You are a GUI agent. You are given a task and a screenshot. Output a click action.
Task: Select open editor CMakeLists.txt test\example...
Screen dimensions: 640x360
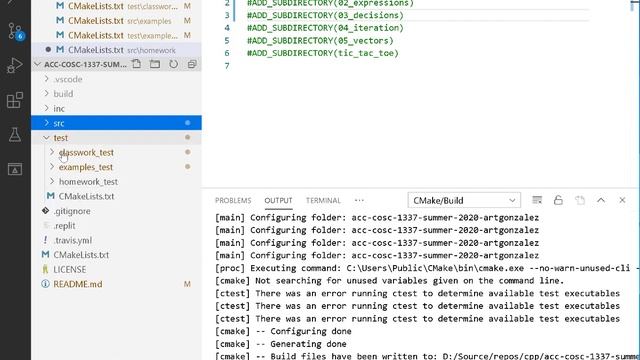[116, 35]
